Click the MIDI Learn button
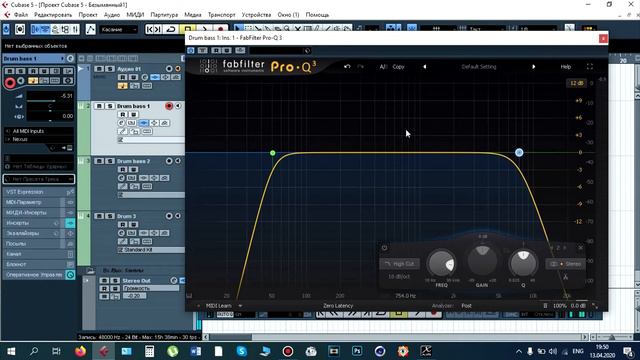This screenshot has width=640, height=360. tap(218, 306)
